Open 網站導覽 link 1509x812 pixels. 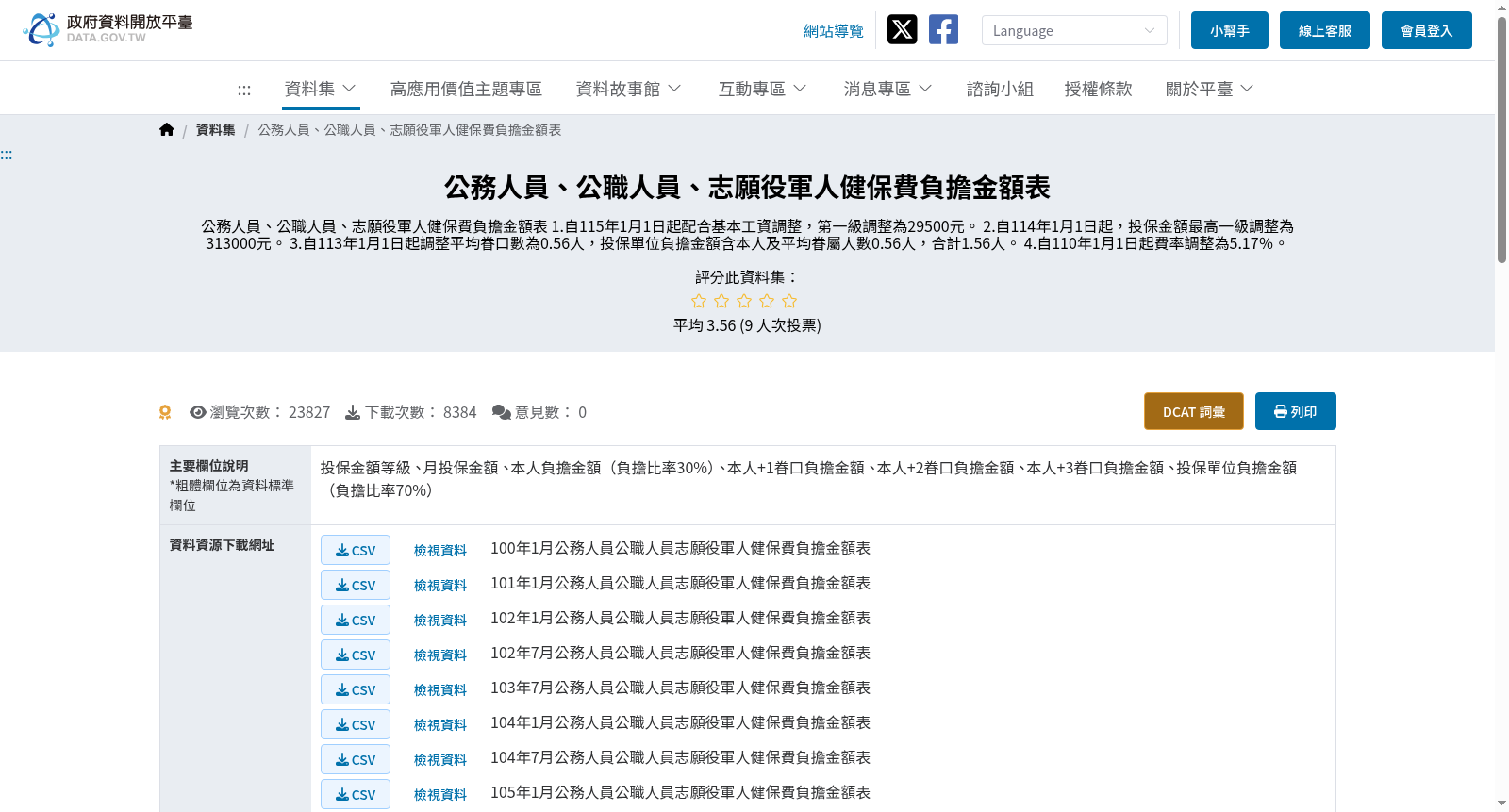(833, 31)
